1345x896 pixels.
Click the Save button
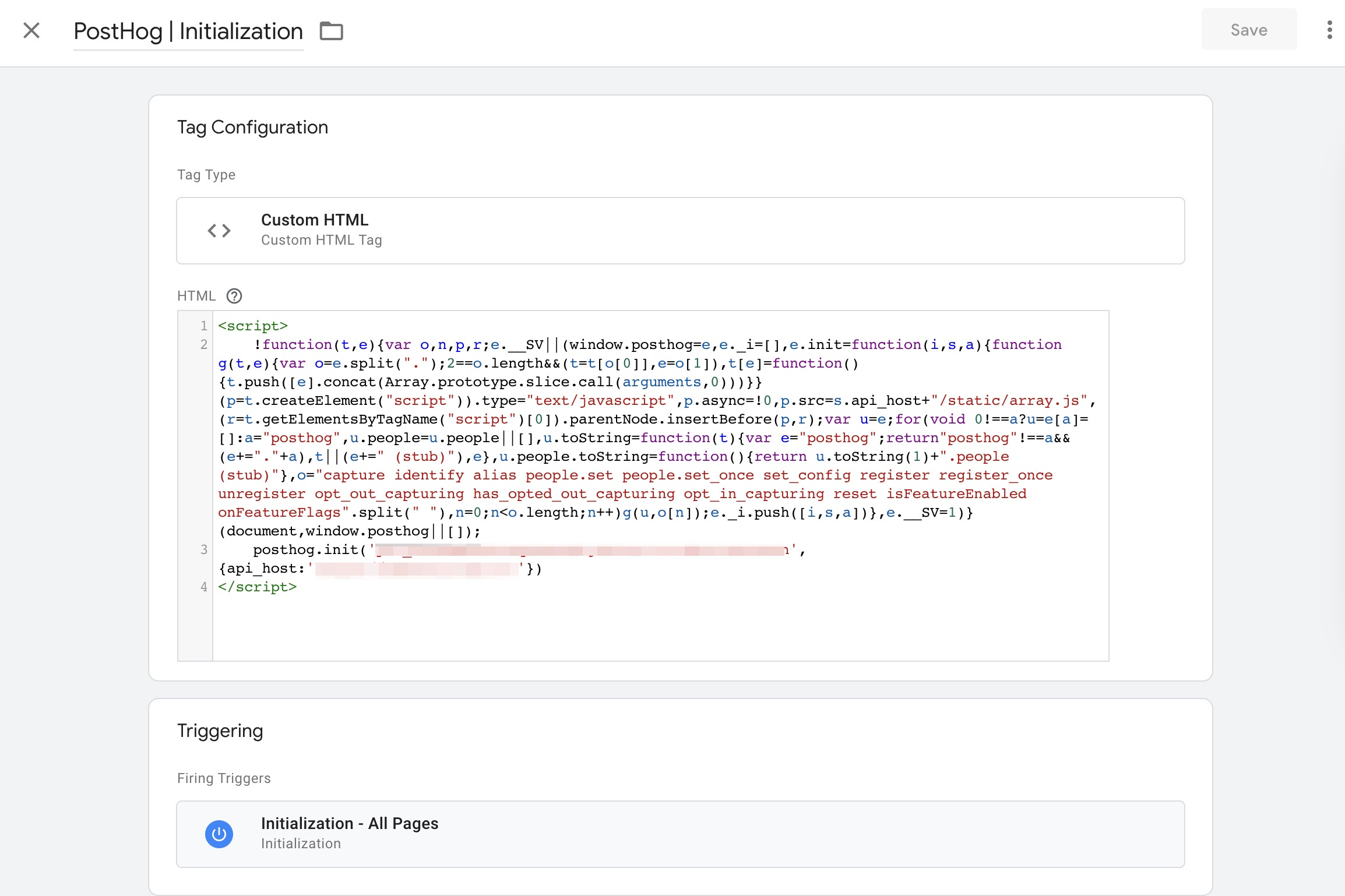(1249, 30)
